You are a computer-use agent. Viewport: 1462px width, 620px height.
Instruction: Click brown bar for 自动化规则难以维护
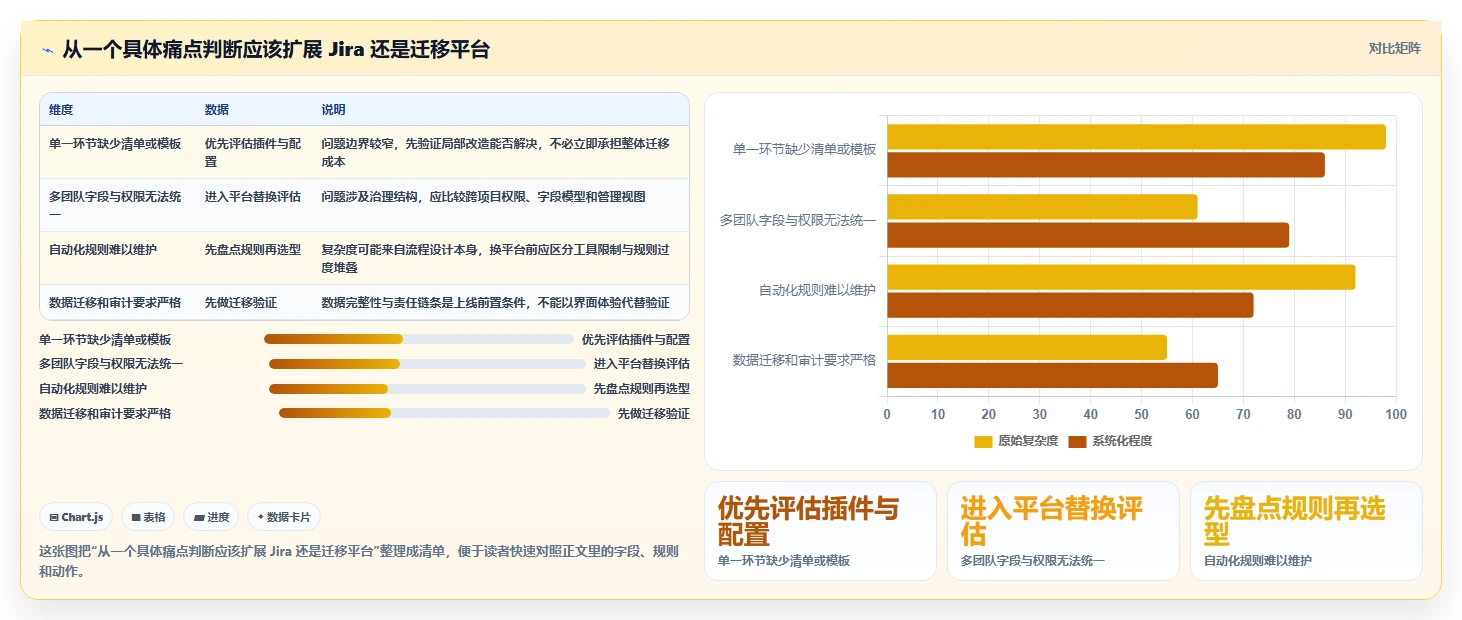[x=1070, y=305]
